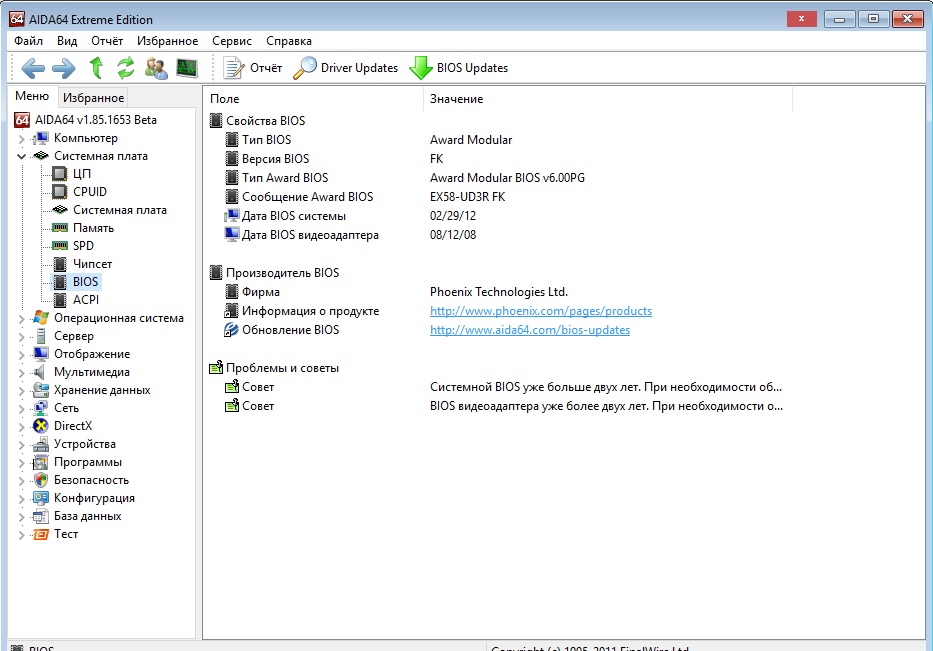Image resolution: width=933 pixels, height=651 pixels.
Task: Switch to the Избранное sidebar tab
Action: (x=93, y=98)
